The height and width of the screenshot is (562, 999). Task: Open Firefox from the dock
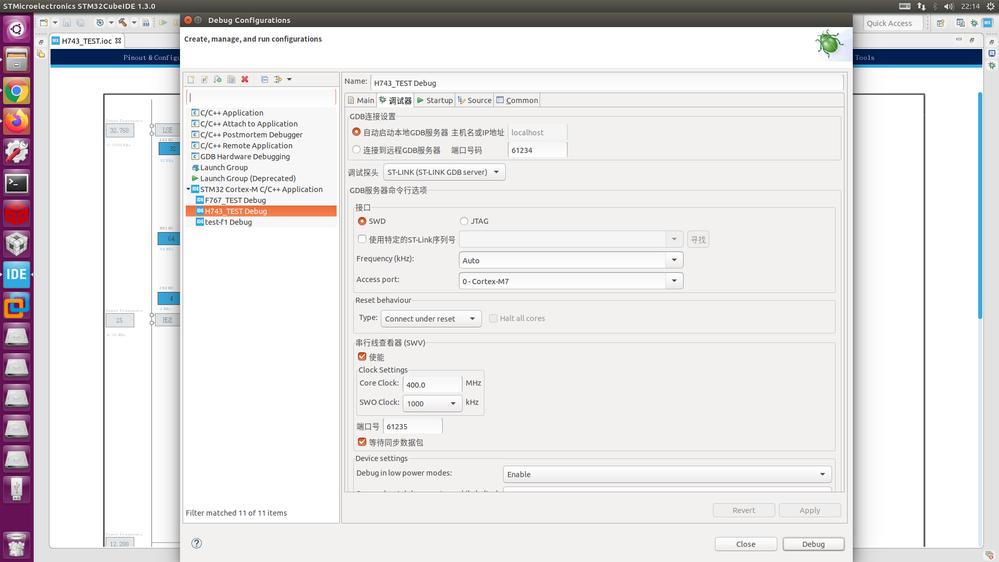pos(17,122)
